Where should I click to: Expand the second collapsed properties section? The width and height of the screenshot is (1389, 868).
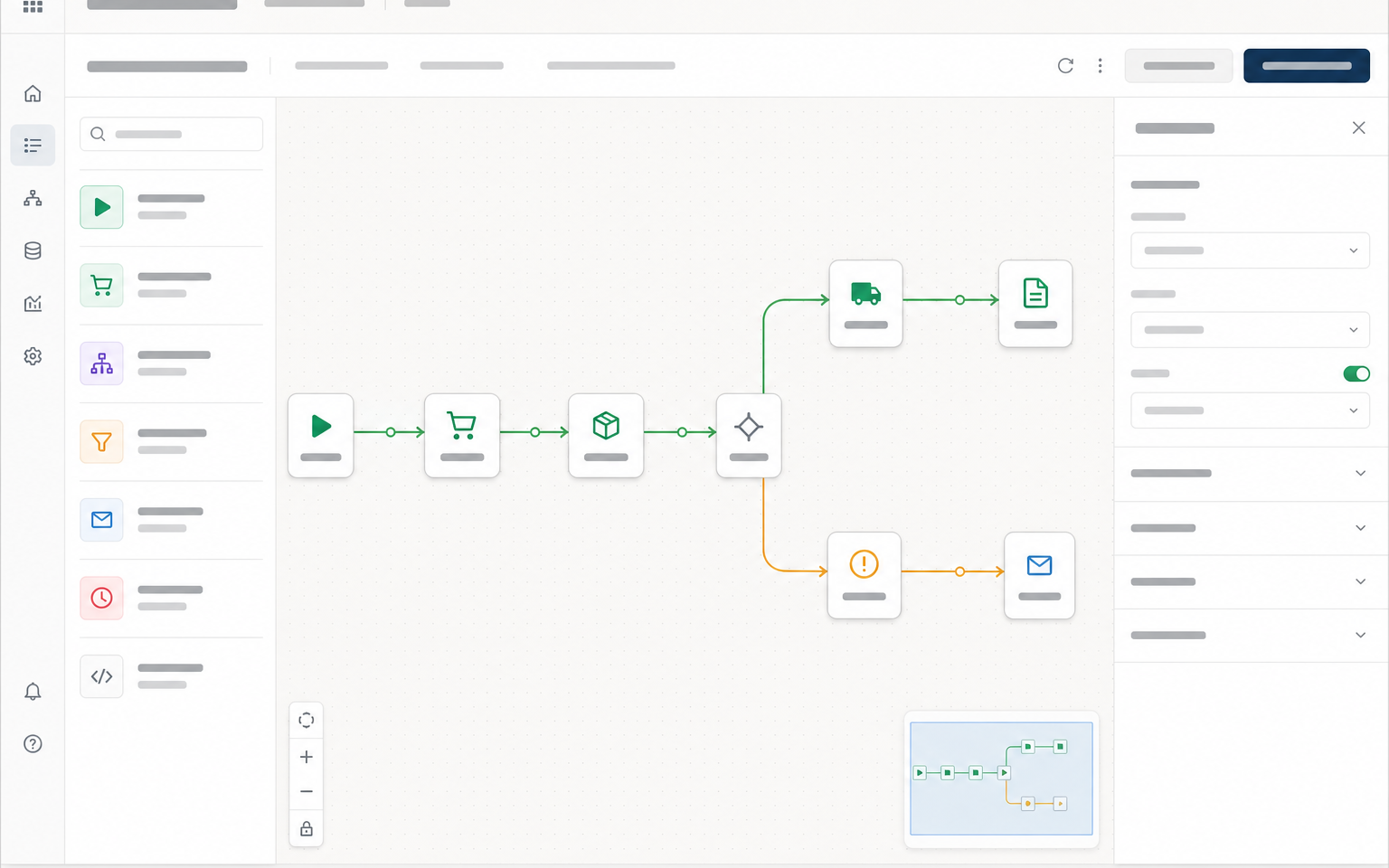coord(1251,528)
